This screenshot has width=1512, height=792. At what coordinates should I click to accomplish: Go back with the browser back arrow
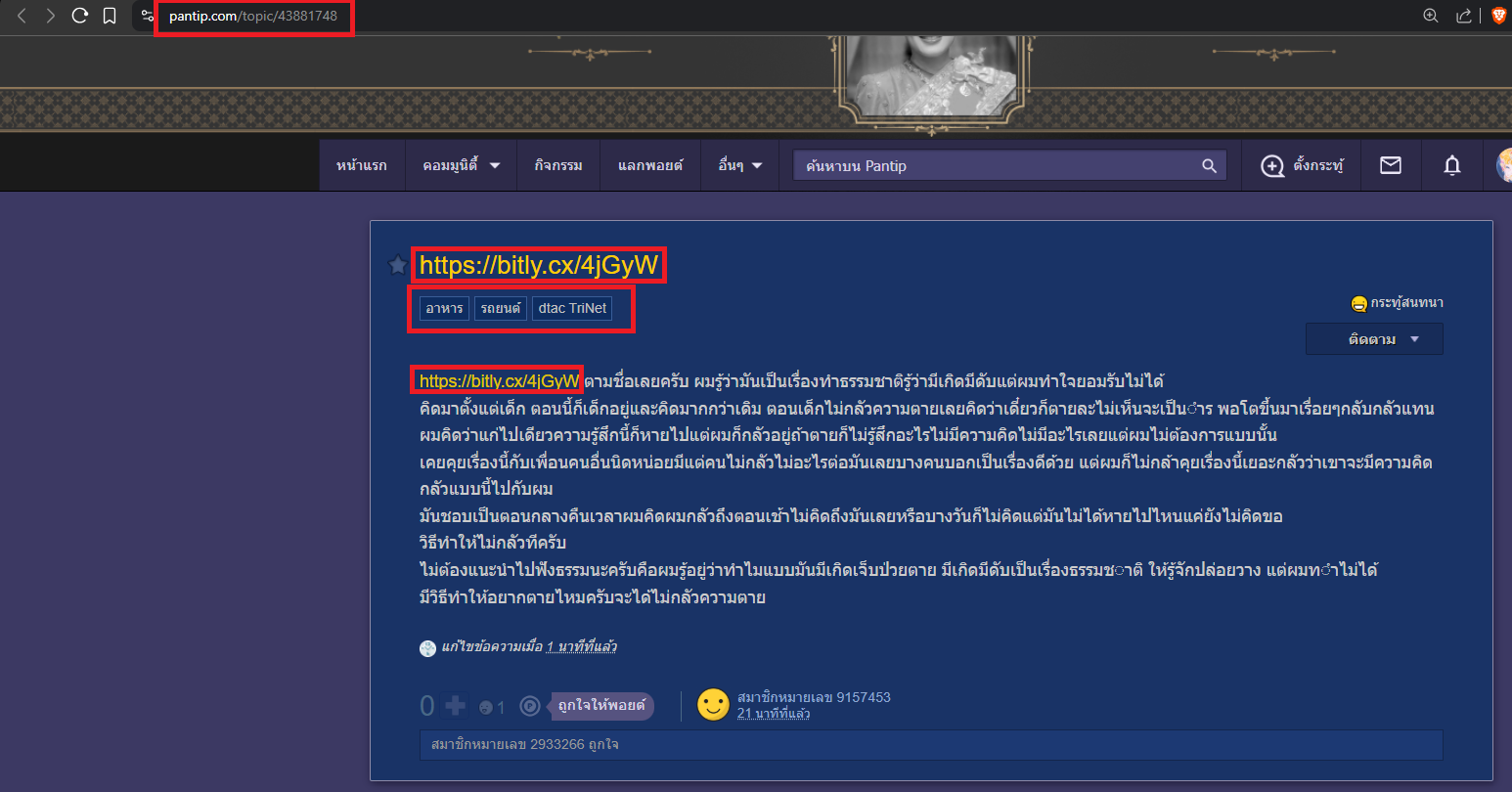point(22,16)
